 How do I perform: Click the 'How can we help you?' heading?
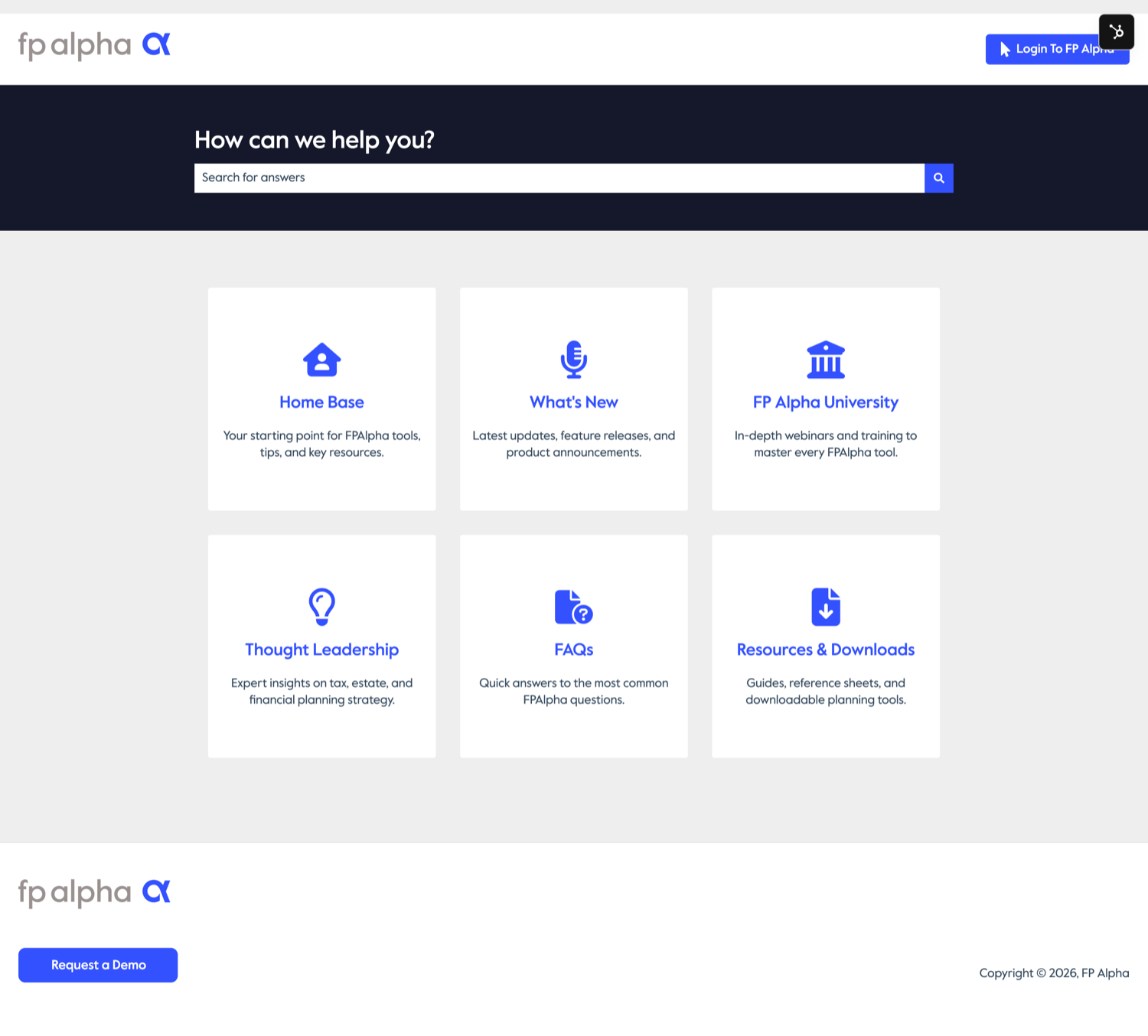pos(315,140)
